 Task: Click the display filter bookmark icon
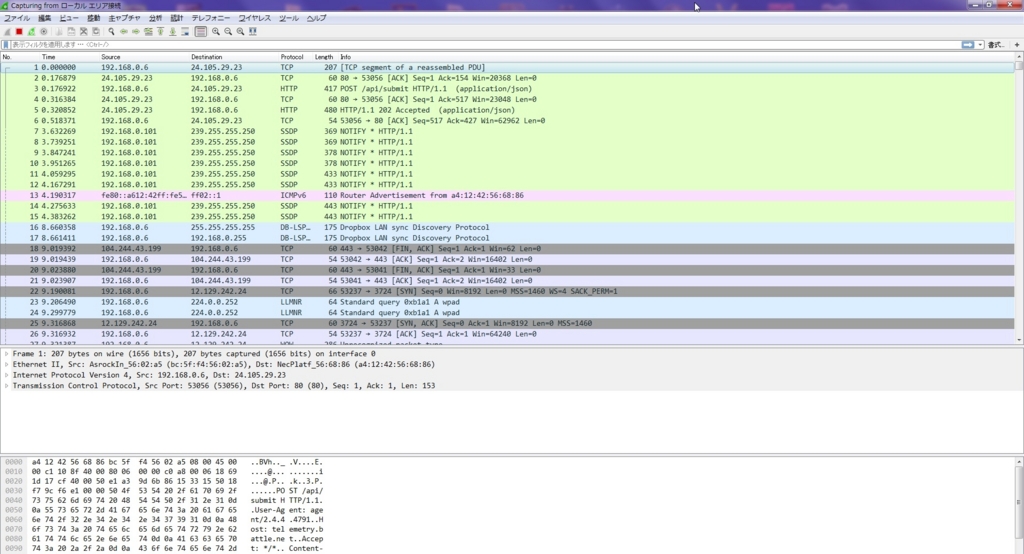6,44
